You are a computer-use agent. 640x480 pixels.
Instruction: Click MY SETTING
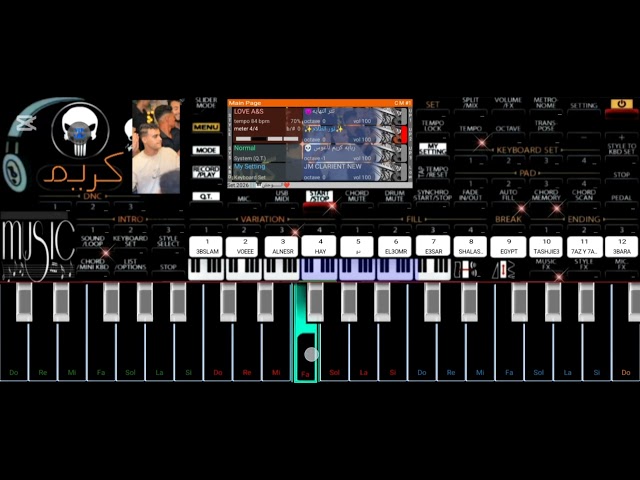coord(432,149)
